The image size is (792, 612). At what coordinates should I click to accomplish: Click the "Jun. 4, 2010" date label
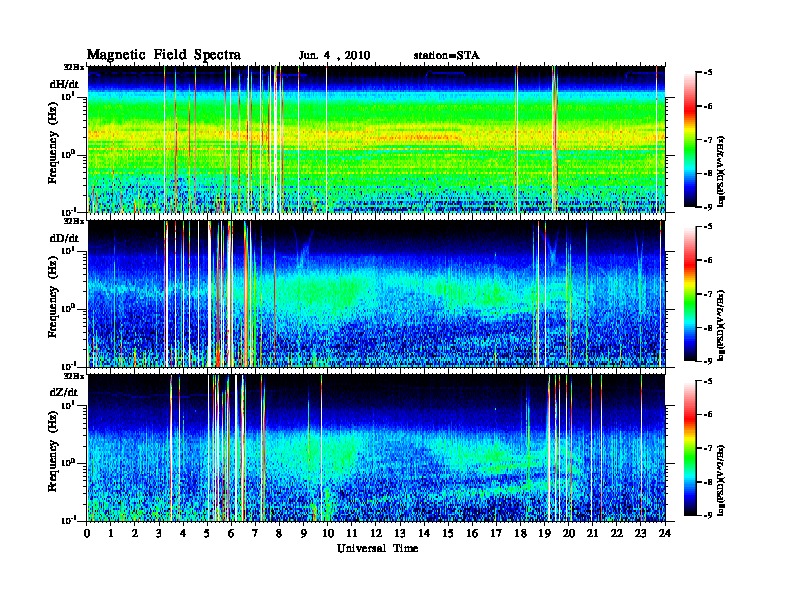(x=334, y=56)
